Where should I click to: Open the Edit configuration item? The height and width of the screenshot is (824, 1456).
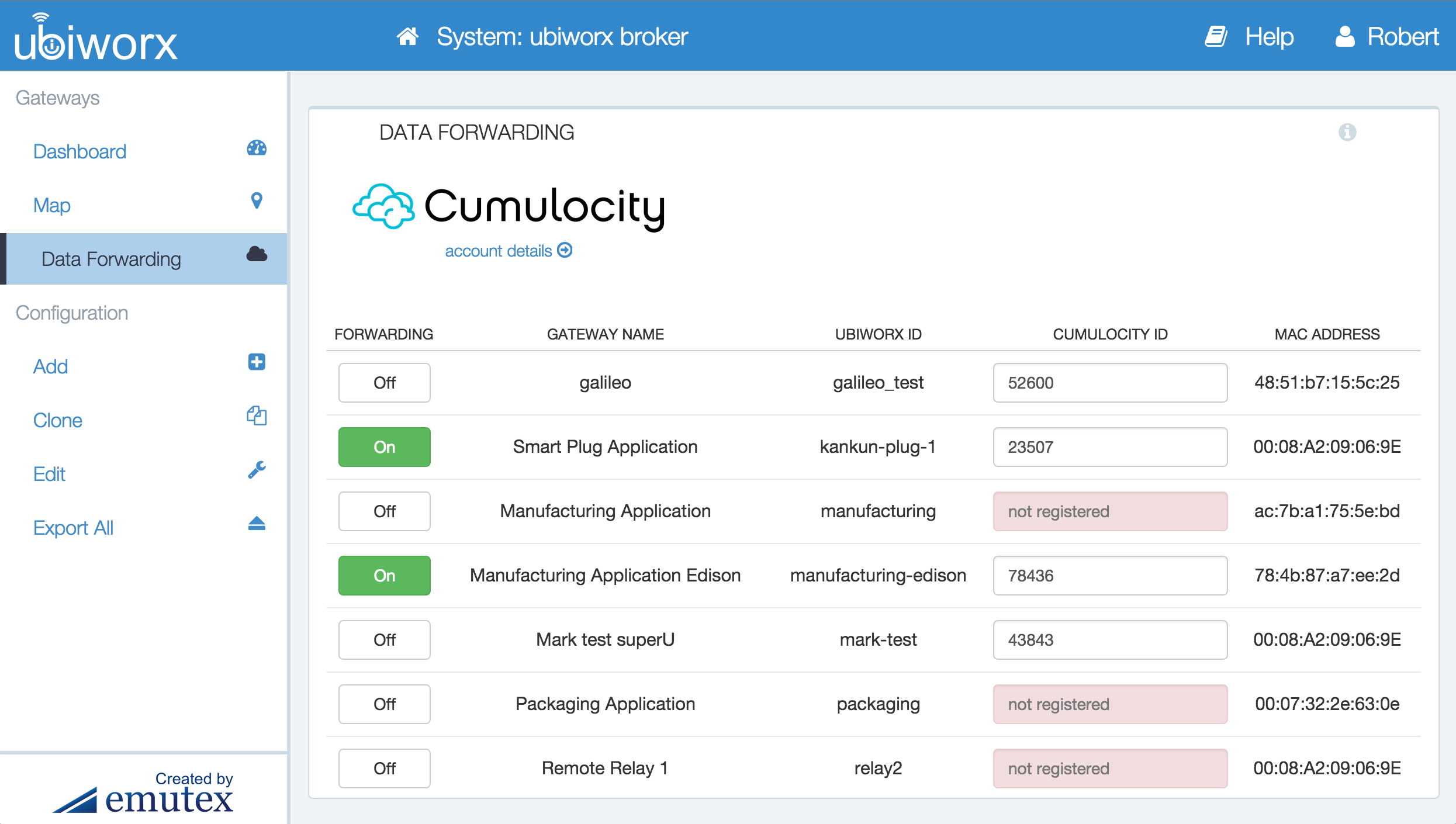click(49, 474)
